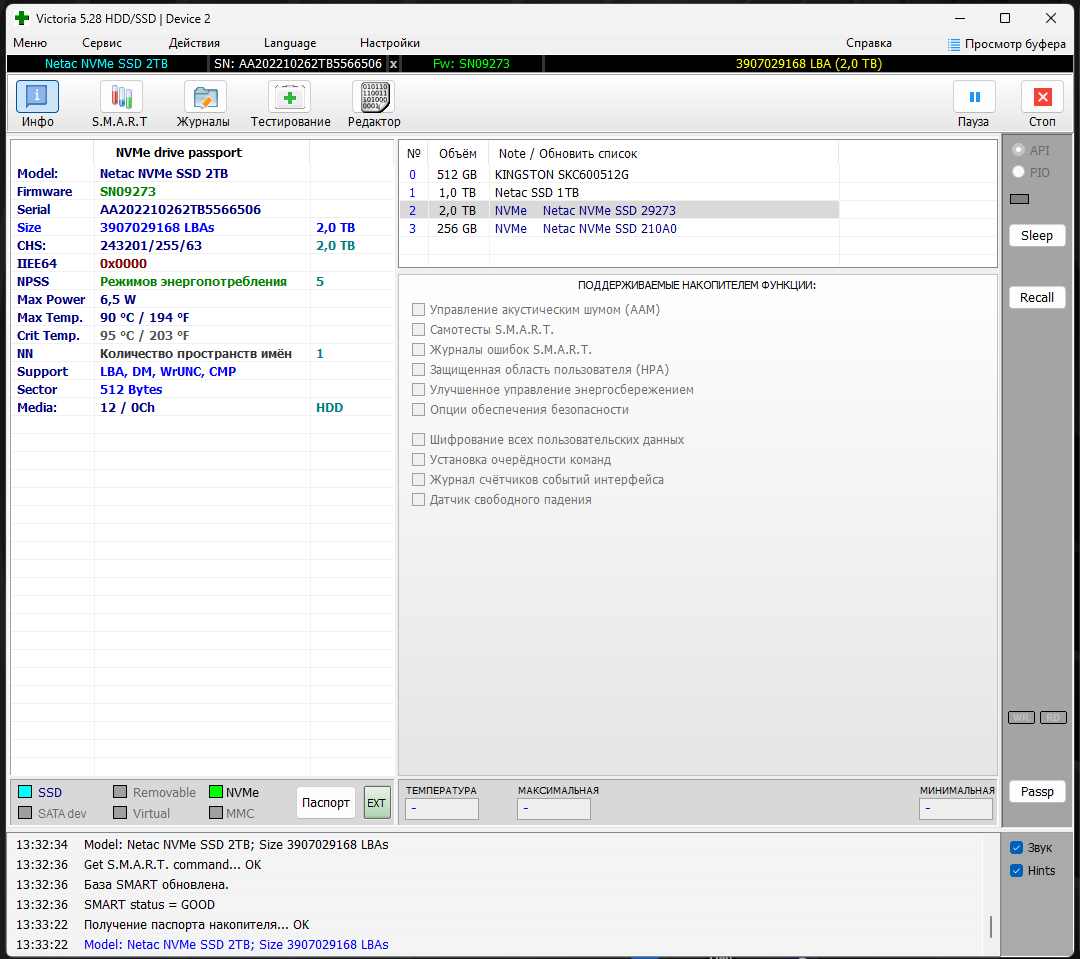The height and width of the screenshot is (959, 1080).
Task: Open the Справка menu
Action: (x=869, y=43)
